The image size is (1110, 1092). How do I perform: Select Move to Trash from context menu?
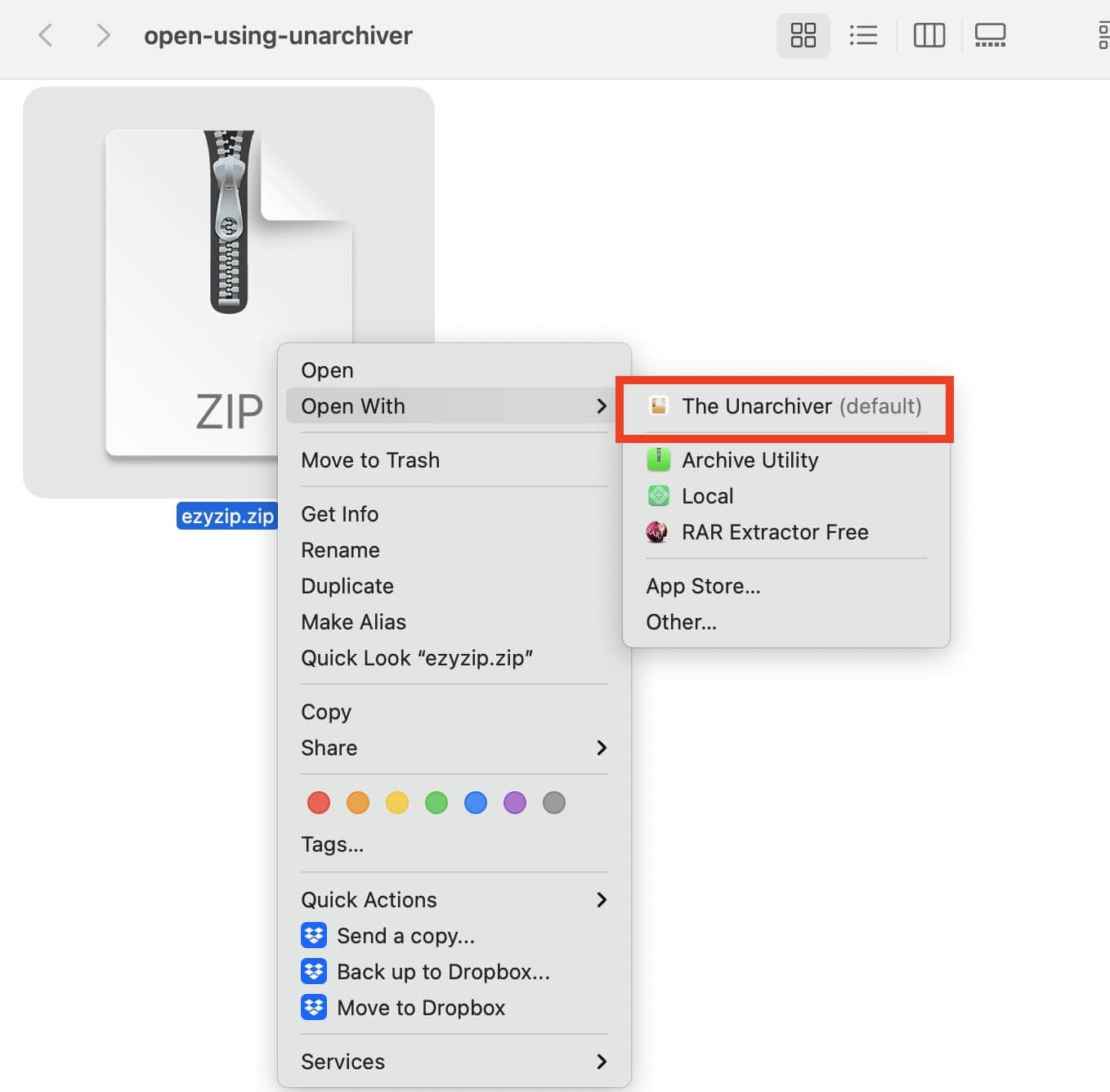[370, 459]
